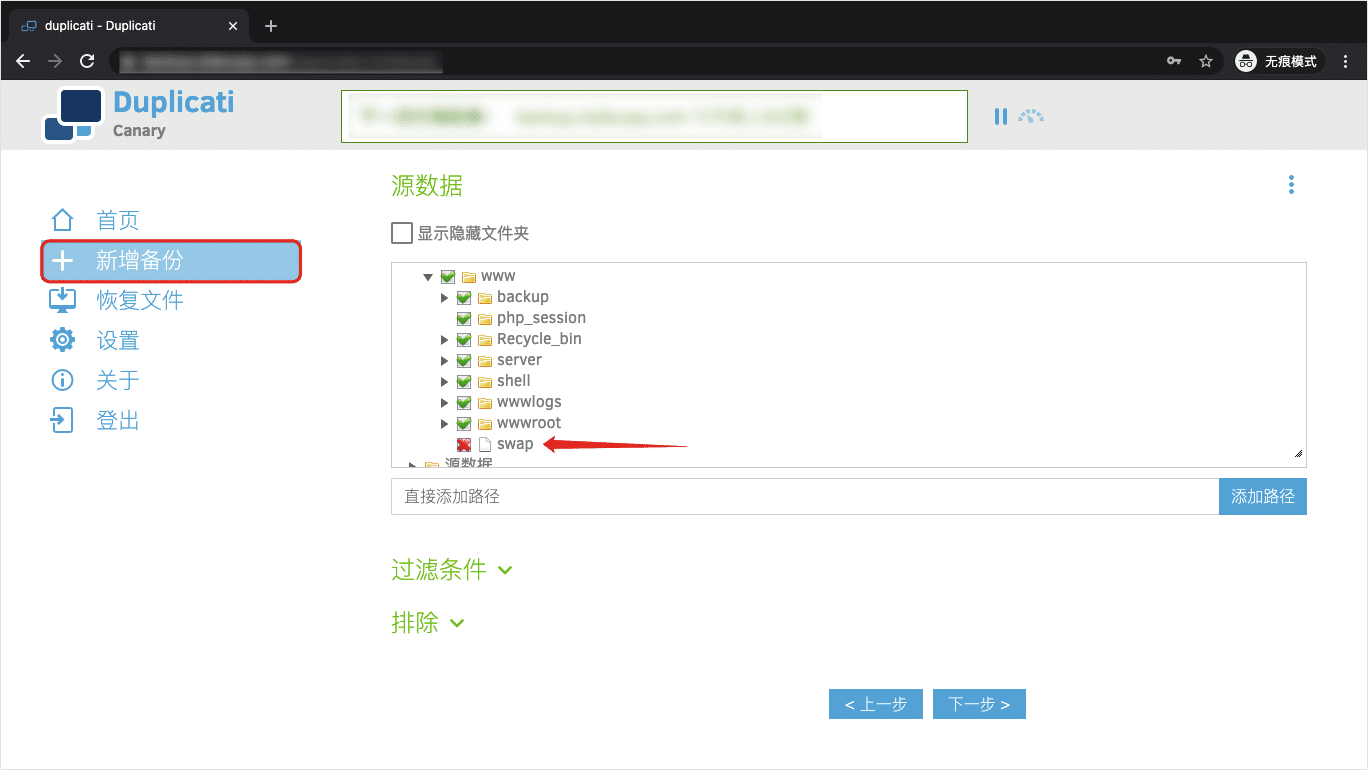The image size is (1368, 770).
Task: Open 设置 in the sidebar
Action: click(x=118, y=340)
